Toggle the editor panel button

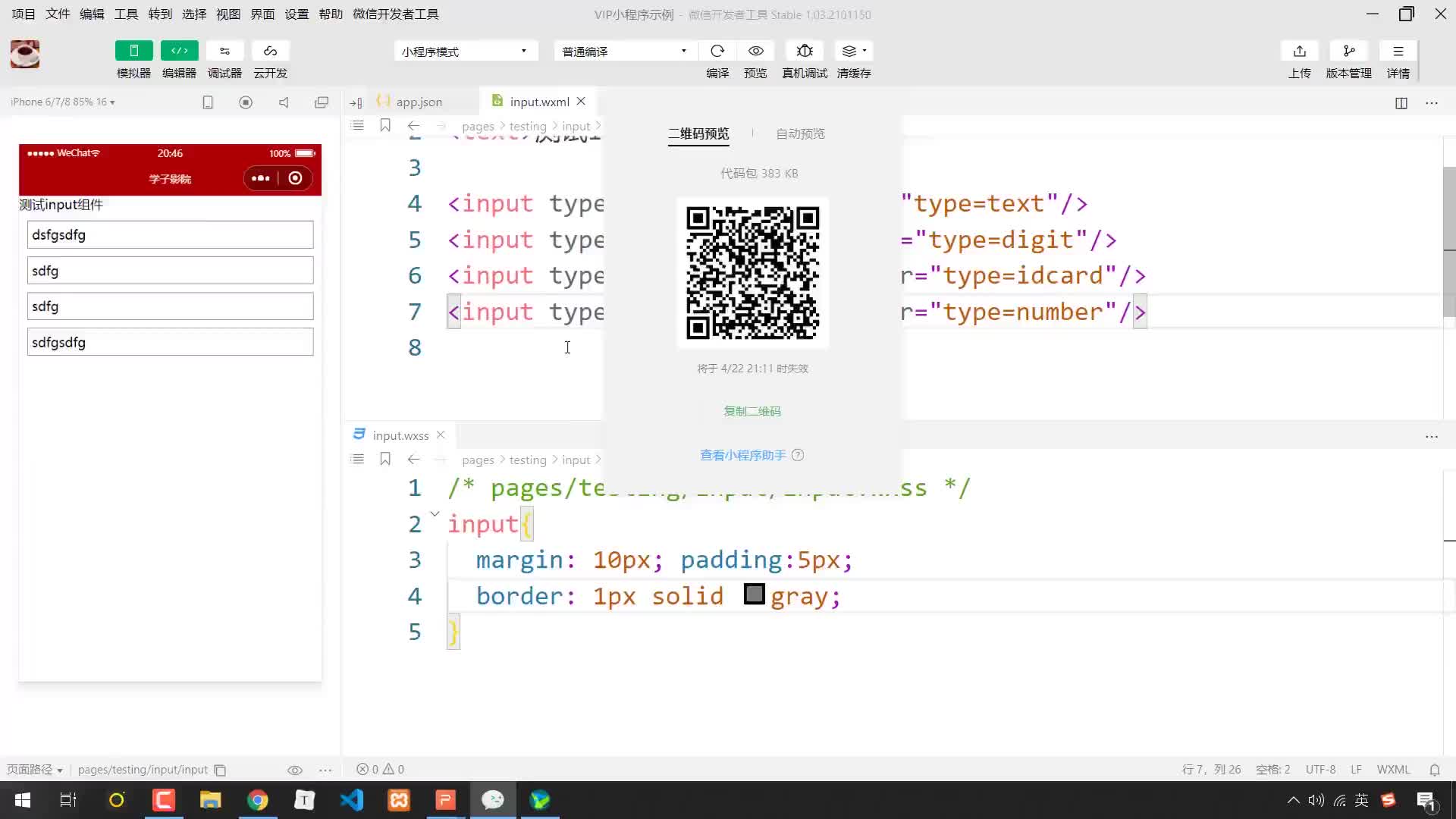[179, 51]
